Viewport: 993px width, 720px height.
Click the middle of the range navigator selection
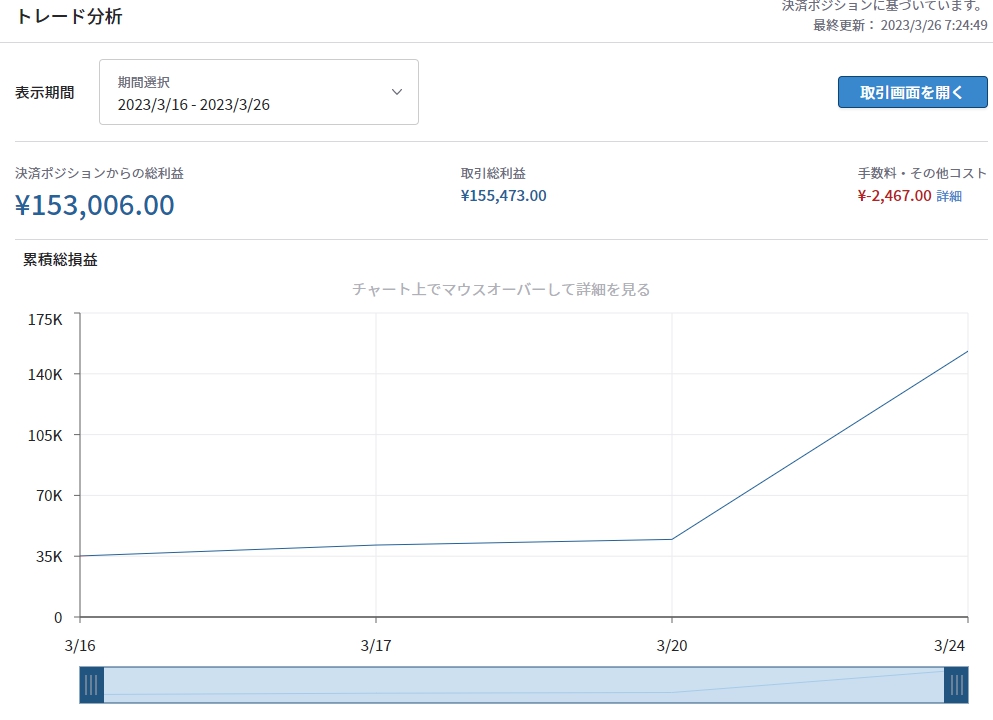tap(523, 685)
